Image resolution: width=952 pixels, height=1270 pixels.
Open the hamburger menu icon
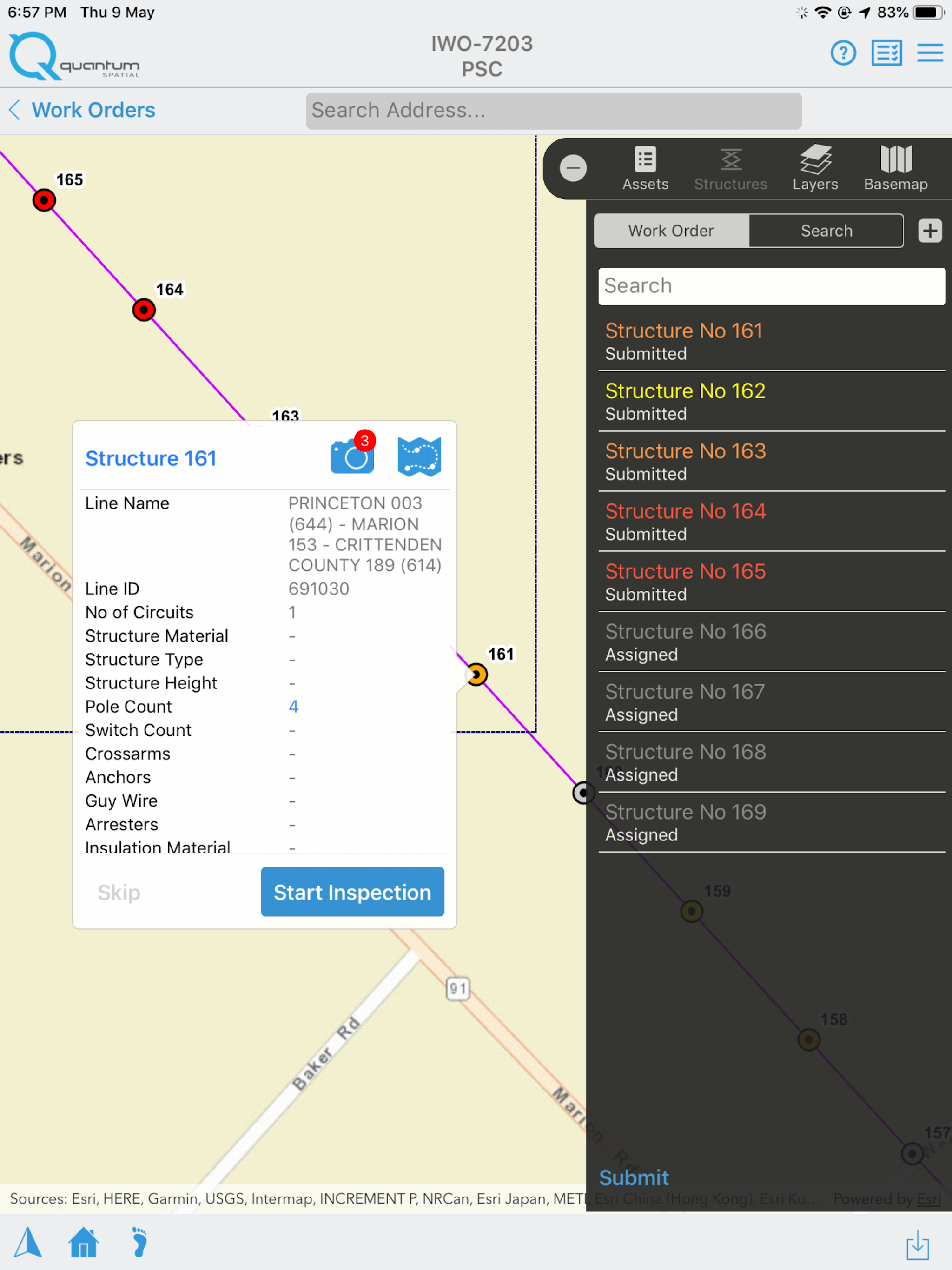tap(930, 53)
